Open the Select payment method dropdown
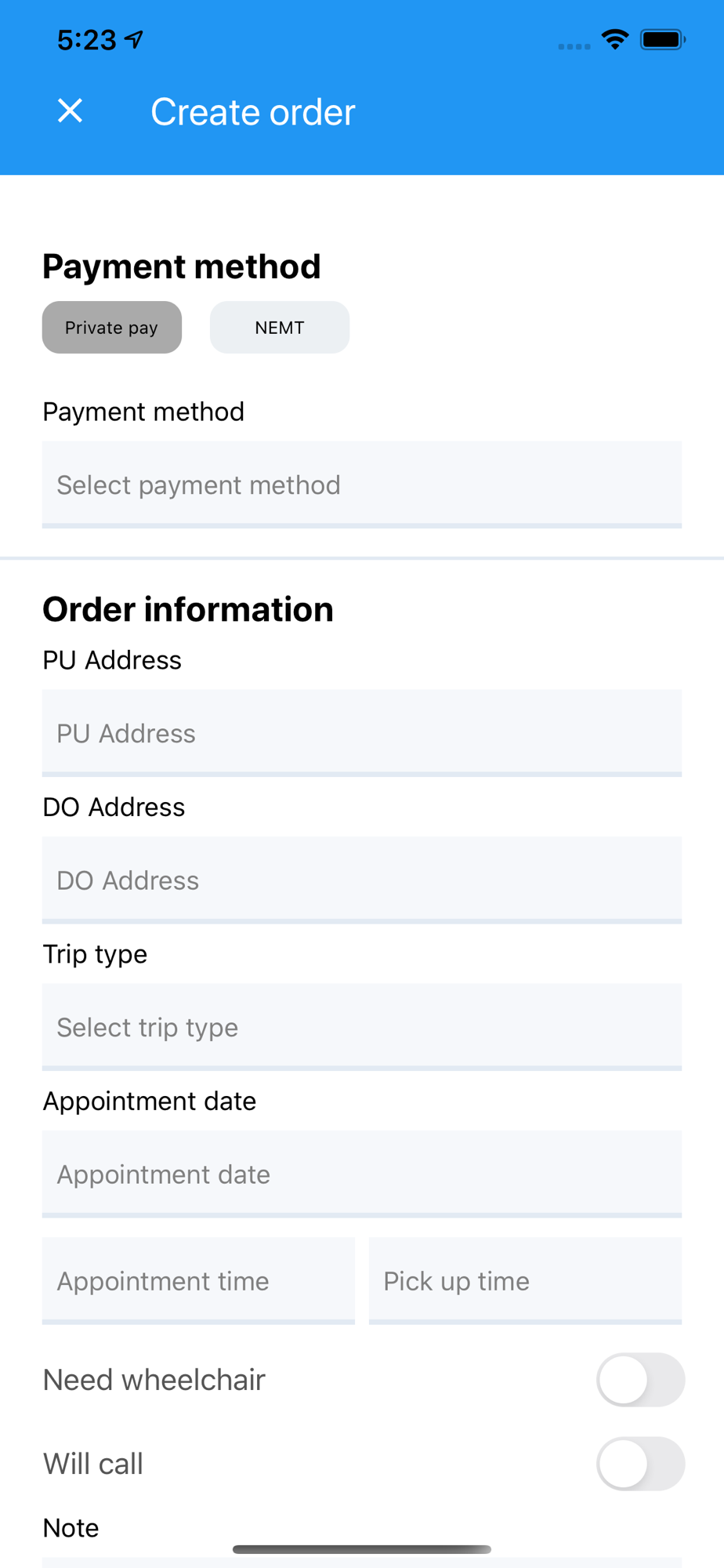 coord(362,485)
